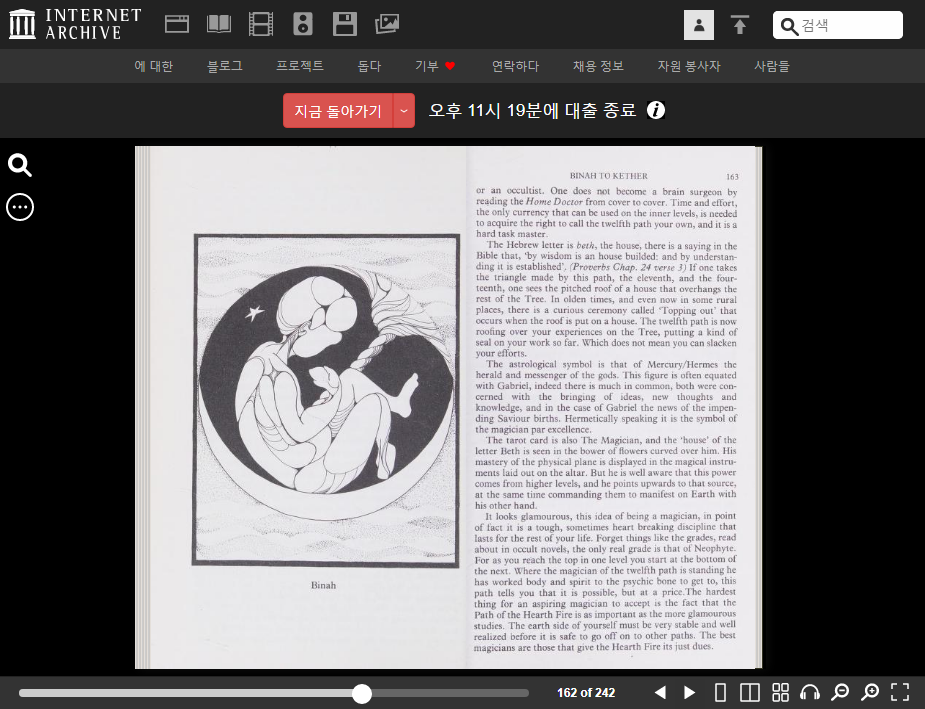Screen dimensions: 925x709
Task: Click the page navigation slider handle
Action: click(362, 693)
